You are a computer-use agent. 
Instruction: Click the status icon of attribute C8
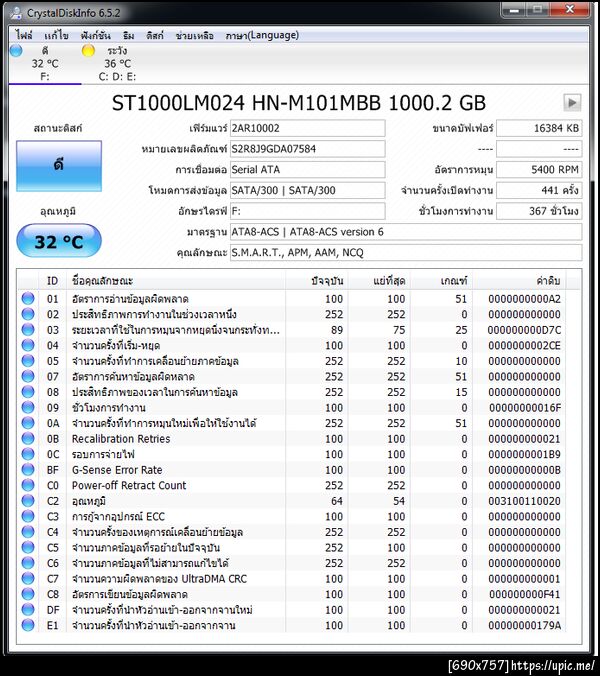28,594
